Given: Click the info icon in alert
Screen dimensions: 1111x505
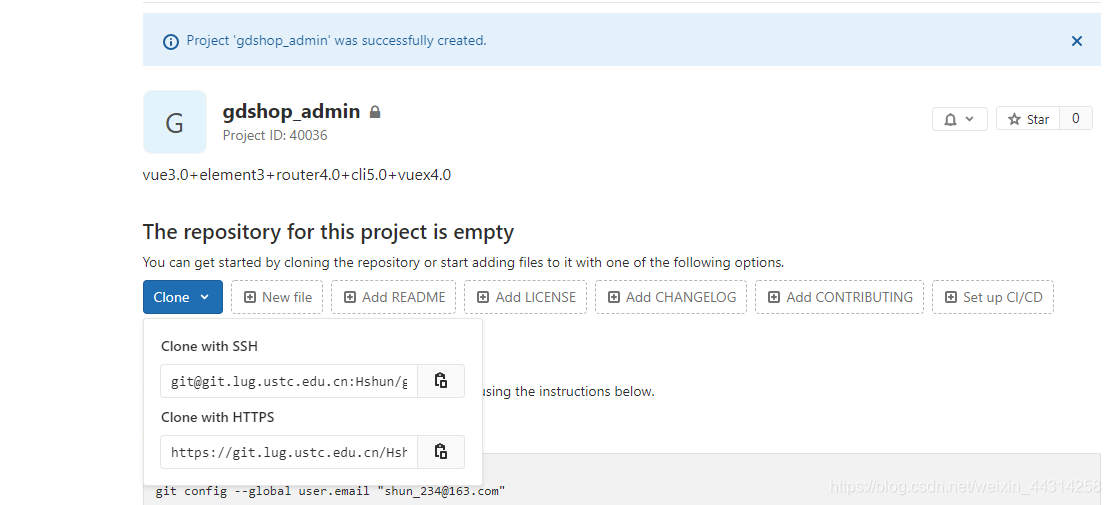Looking at the screenshot, I should [x=171, y=42].
